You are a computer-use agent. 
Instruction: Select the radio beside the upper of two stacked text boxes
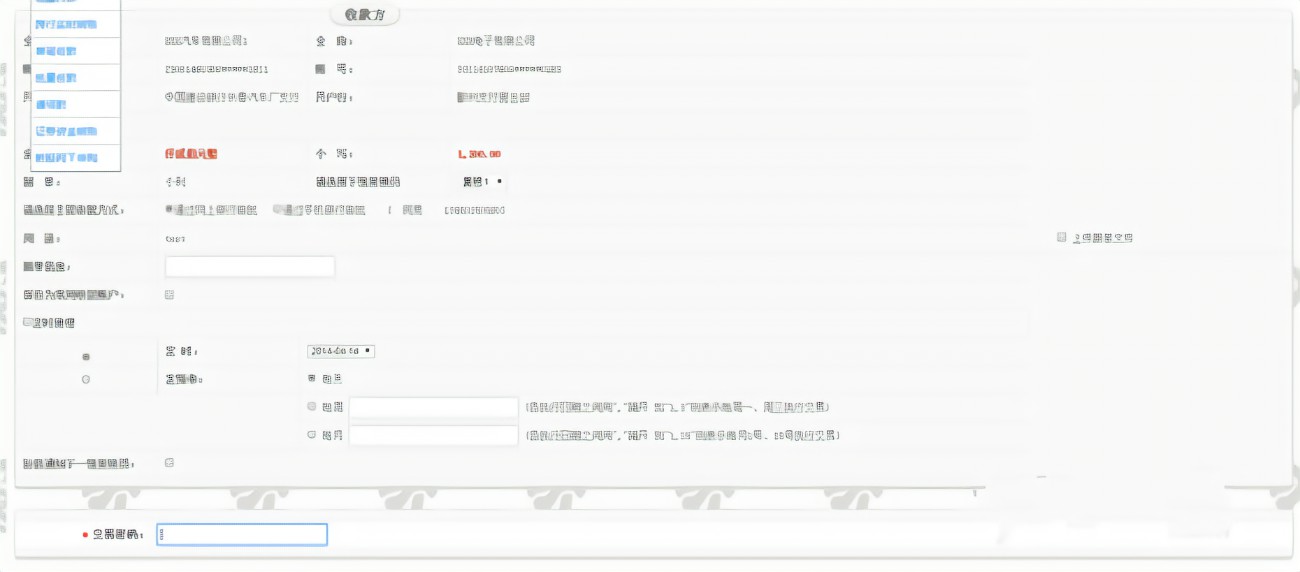click(x=313, y=407)
